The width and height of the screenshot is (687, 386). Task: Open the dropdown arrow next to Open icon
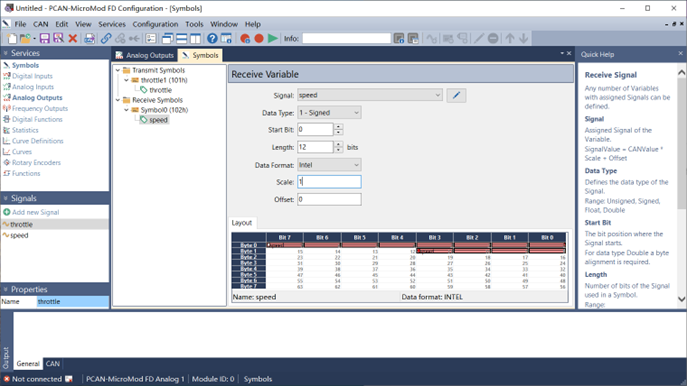click(x=34, y=39)
